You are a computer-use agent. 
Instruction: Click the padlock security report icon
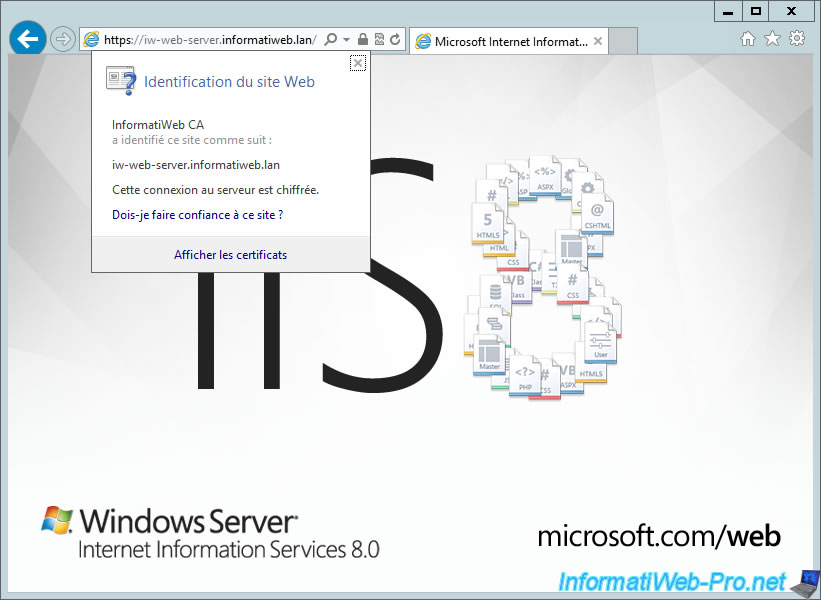tap(362, 39)
